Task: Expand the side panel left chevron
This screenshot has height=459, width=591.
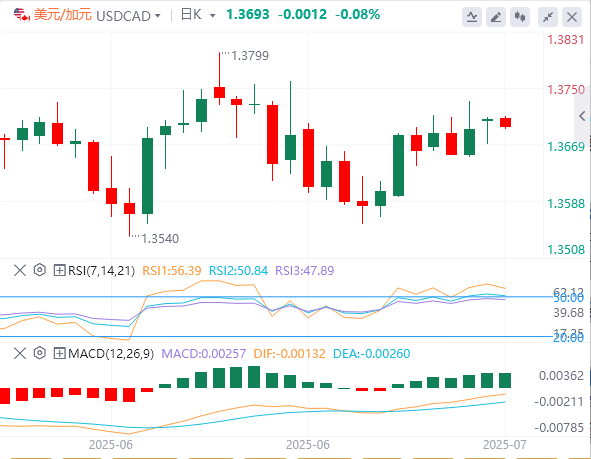Action: pyautogui.click(x=582, y=116)
